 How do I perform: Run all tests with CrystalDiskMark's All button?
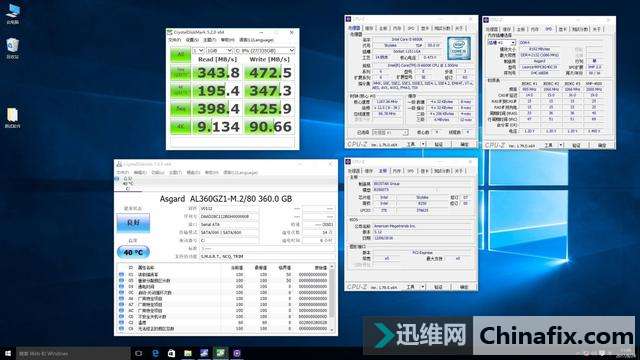click(180, 55)
